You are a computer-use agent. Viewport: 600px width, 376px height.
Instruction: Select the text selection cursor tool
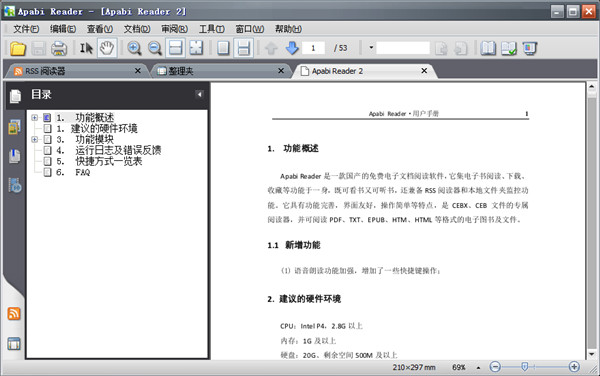86,48
